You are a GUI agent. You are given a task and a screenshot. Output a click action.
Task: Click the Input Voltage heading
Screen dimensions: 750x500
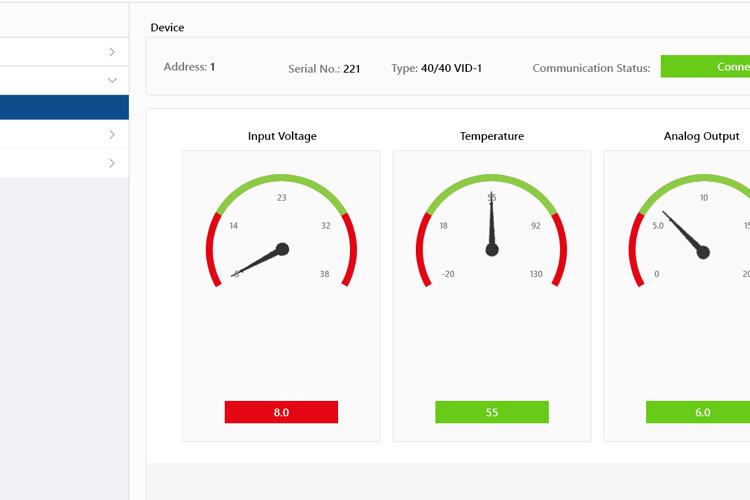click(x=282, y=136)
